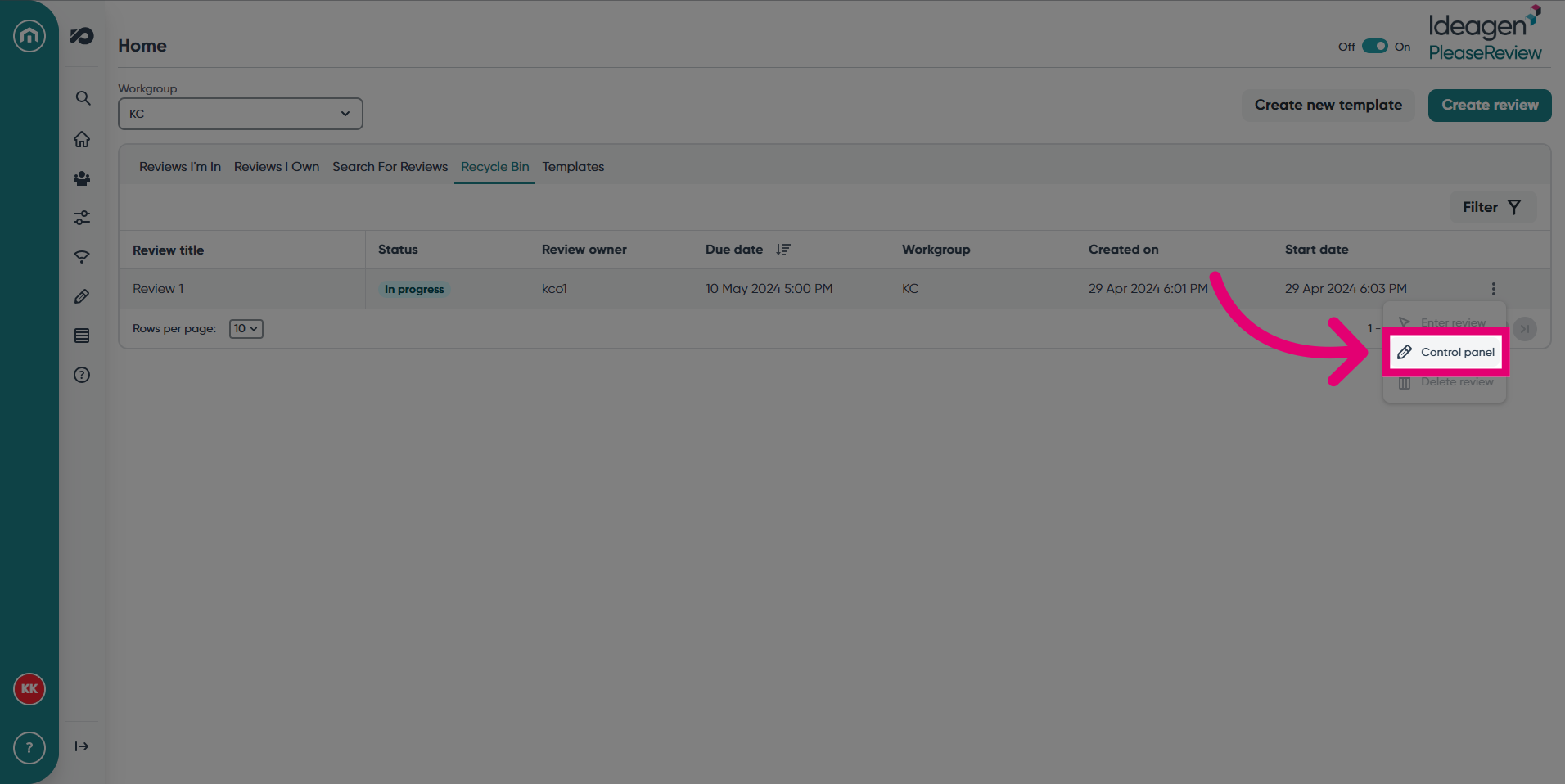Click the bottom help circle icon
The height and width of the screenshot is (784, 1565).
pos(29,748)
